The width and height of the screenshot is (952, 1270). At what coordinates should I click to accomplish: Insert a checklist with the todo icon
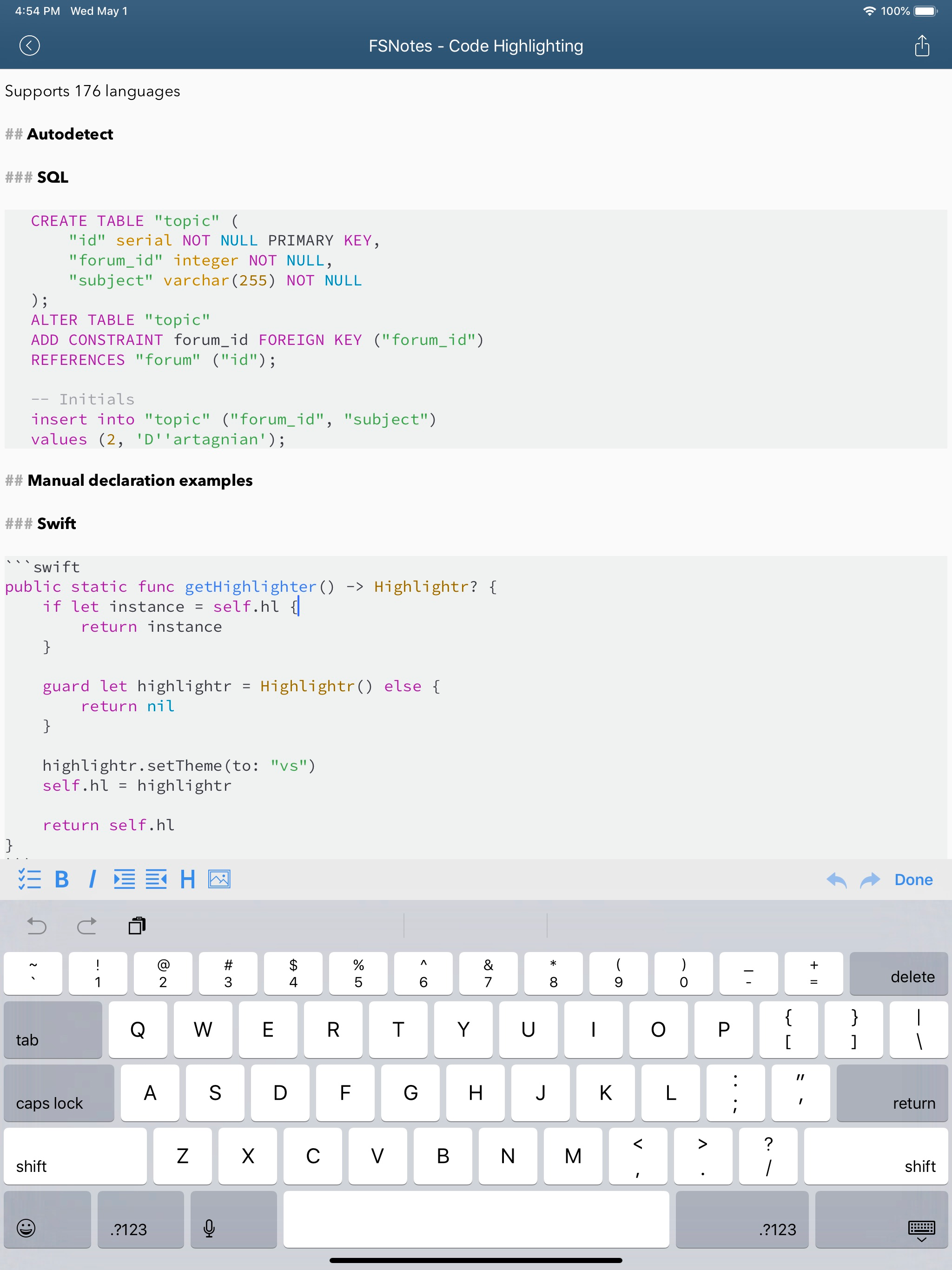pyautogui.click(x=29, y=879)
